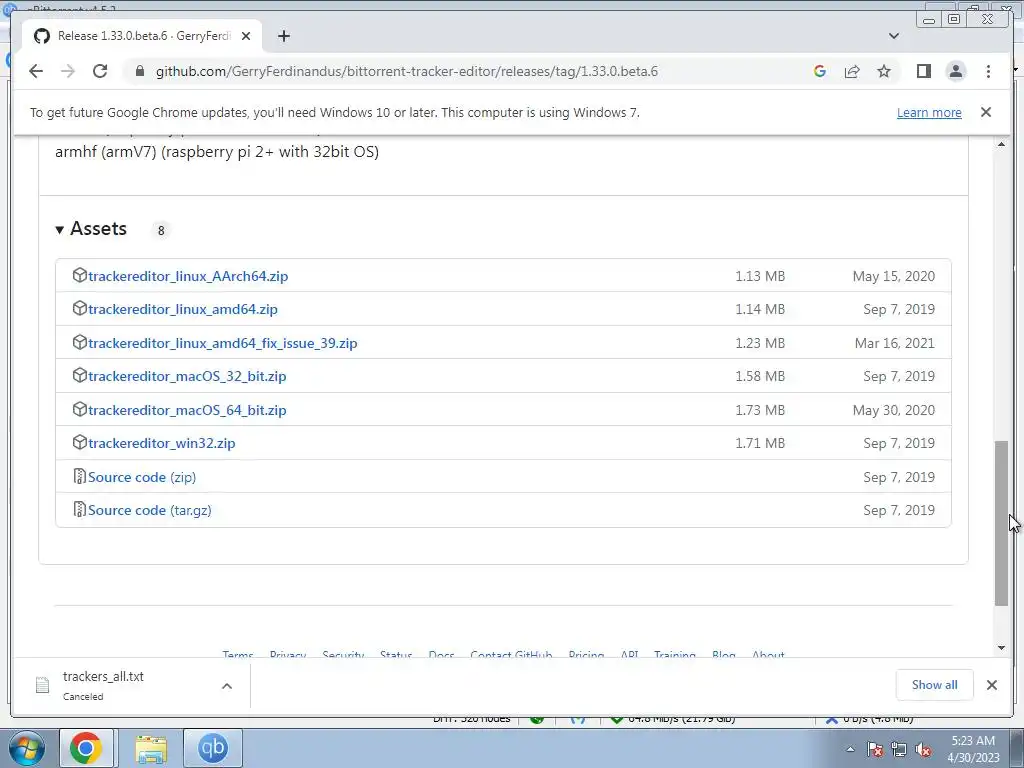The image size is (1024, 768).
Task: Click the 1.13 MB size text
Action: coord(760,276)
